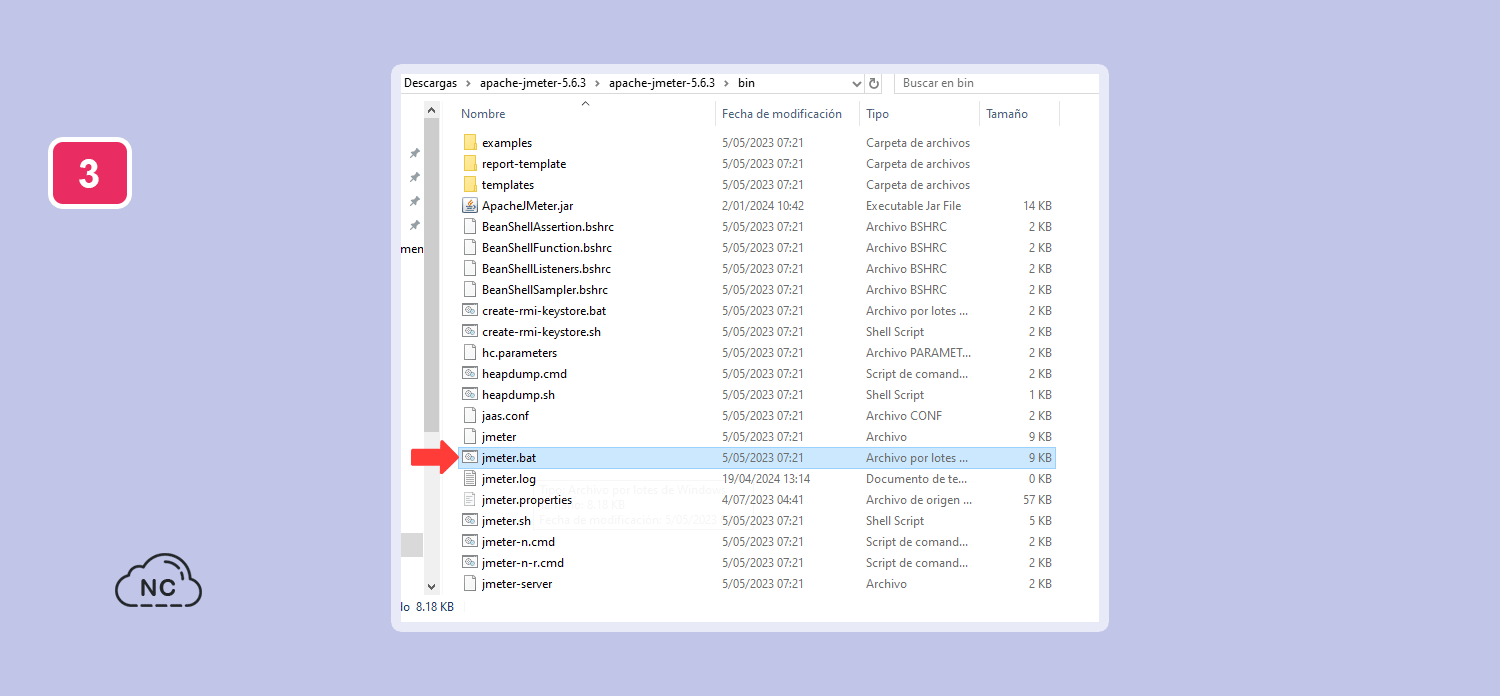Image resolution: width=1500 pixels, height=696 pixels.
Task: Click the jmeter-server file icon
Action: click(x=470, y=583)
